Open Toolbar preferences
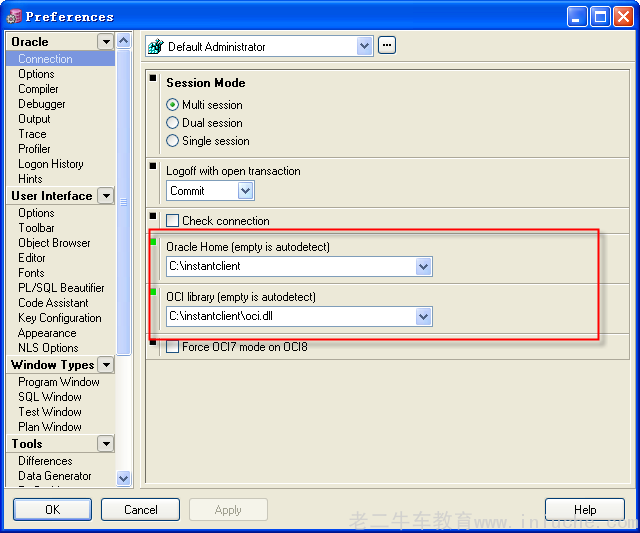This screenshot has height=533, width=640. tap(36, 228)
